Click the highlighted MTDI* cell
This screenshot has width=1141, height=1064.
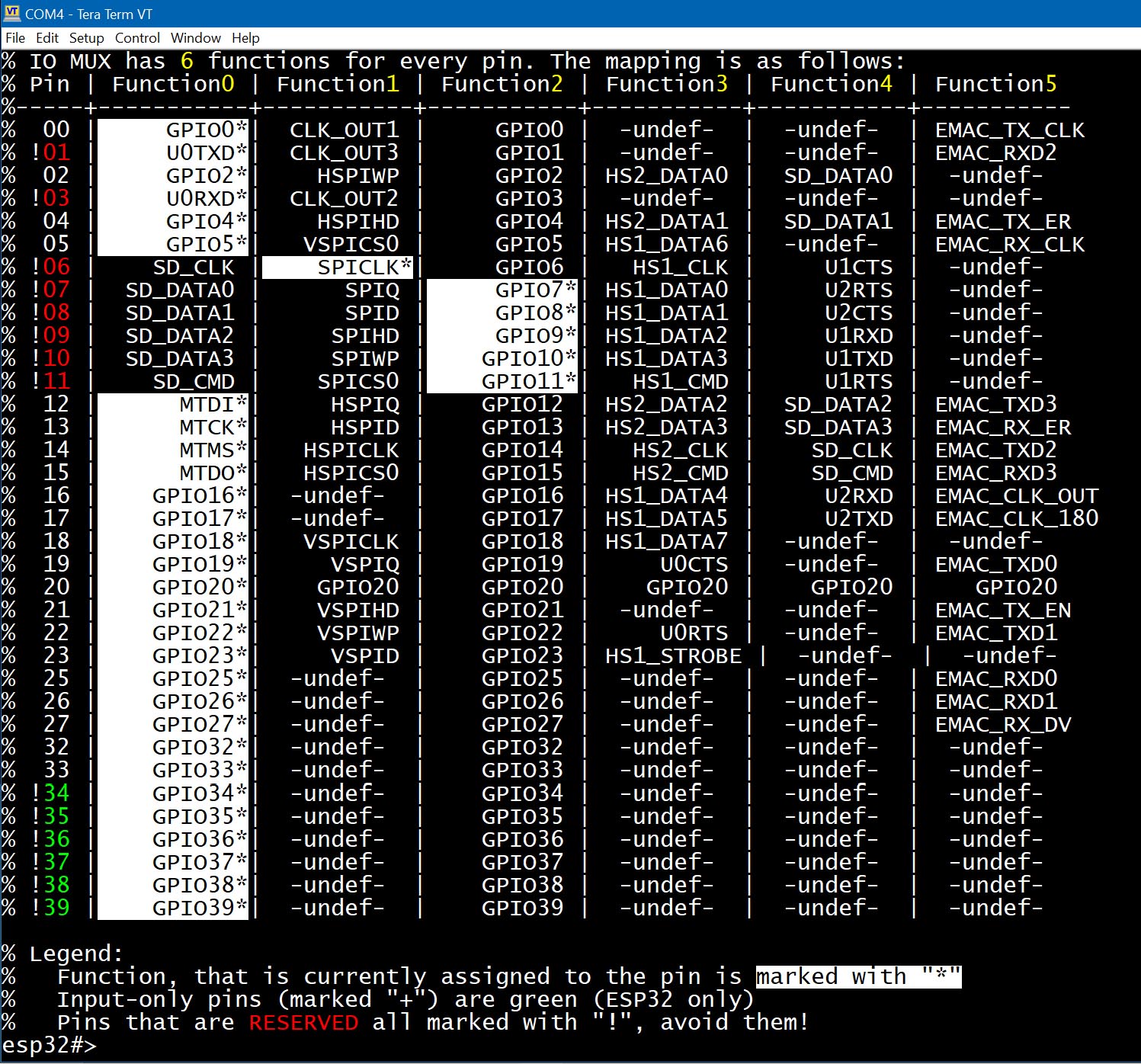(x=173, y=405)
